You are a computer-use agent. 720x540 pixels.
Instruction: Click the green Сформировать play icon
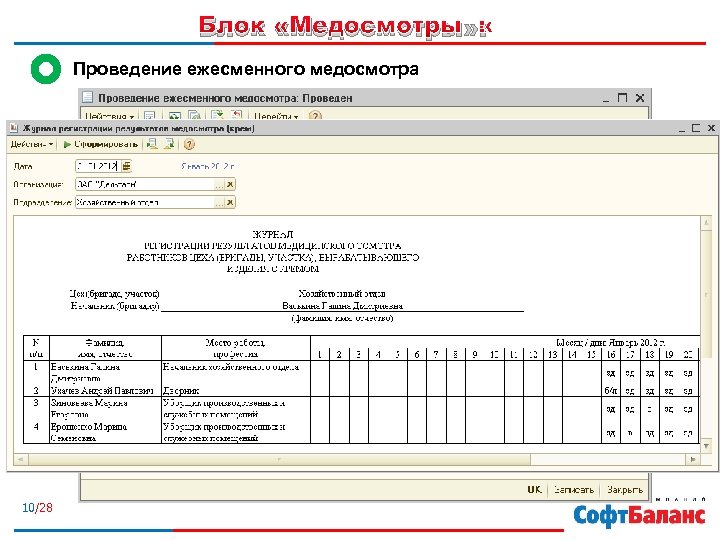click(67, 144)
